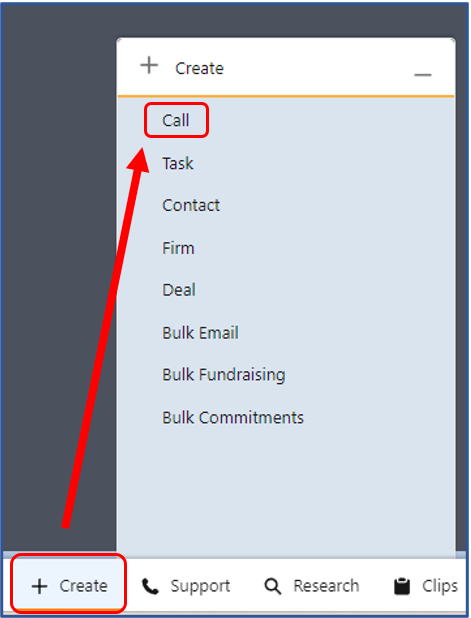
Task: Open the Research text label in the bottom bar
Action: click(326, 586)
